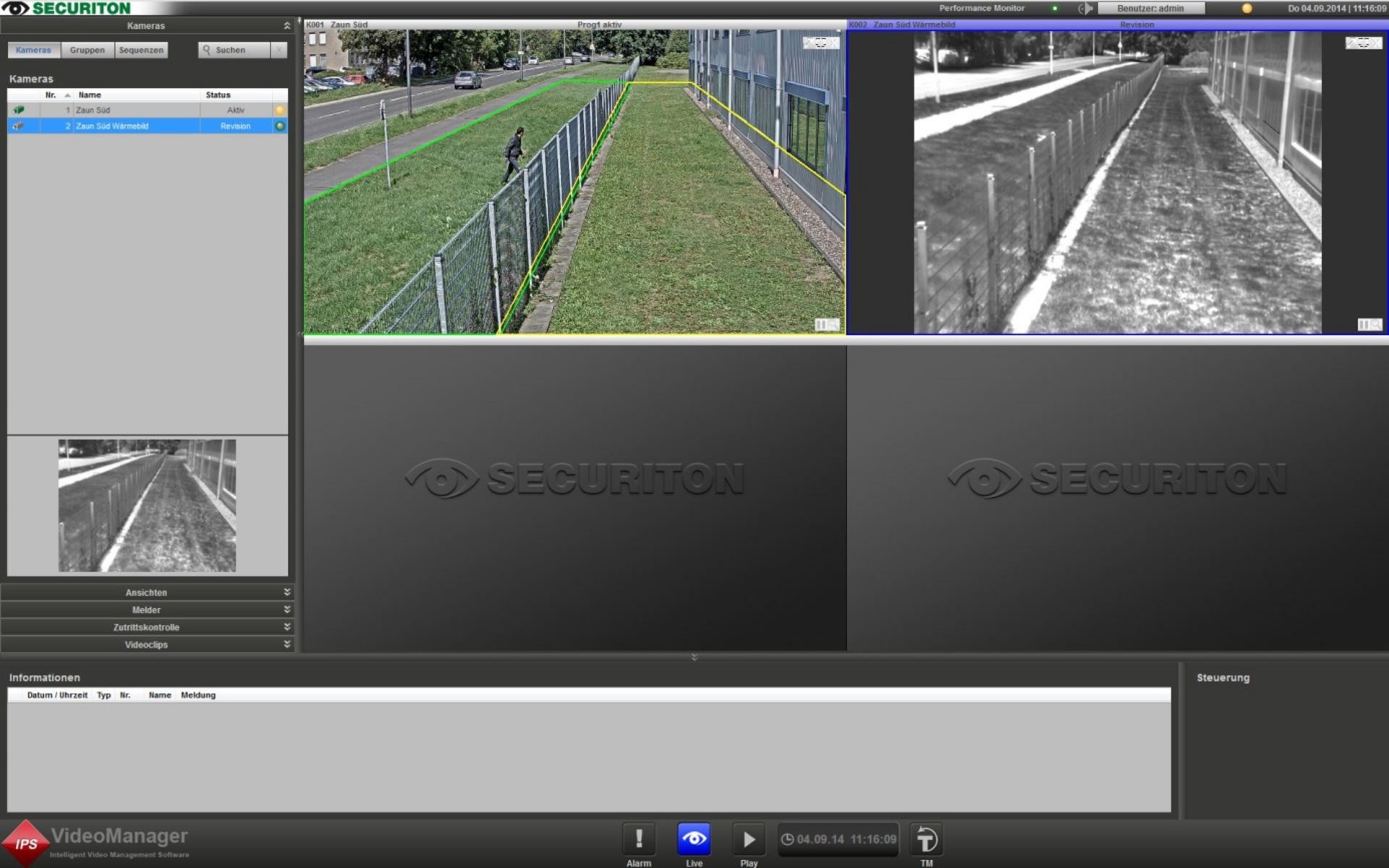Click the thermal preview thumbnail in sidebar
The width and height of the screenshot is (1389, 868).
tap(147, 506)
